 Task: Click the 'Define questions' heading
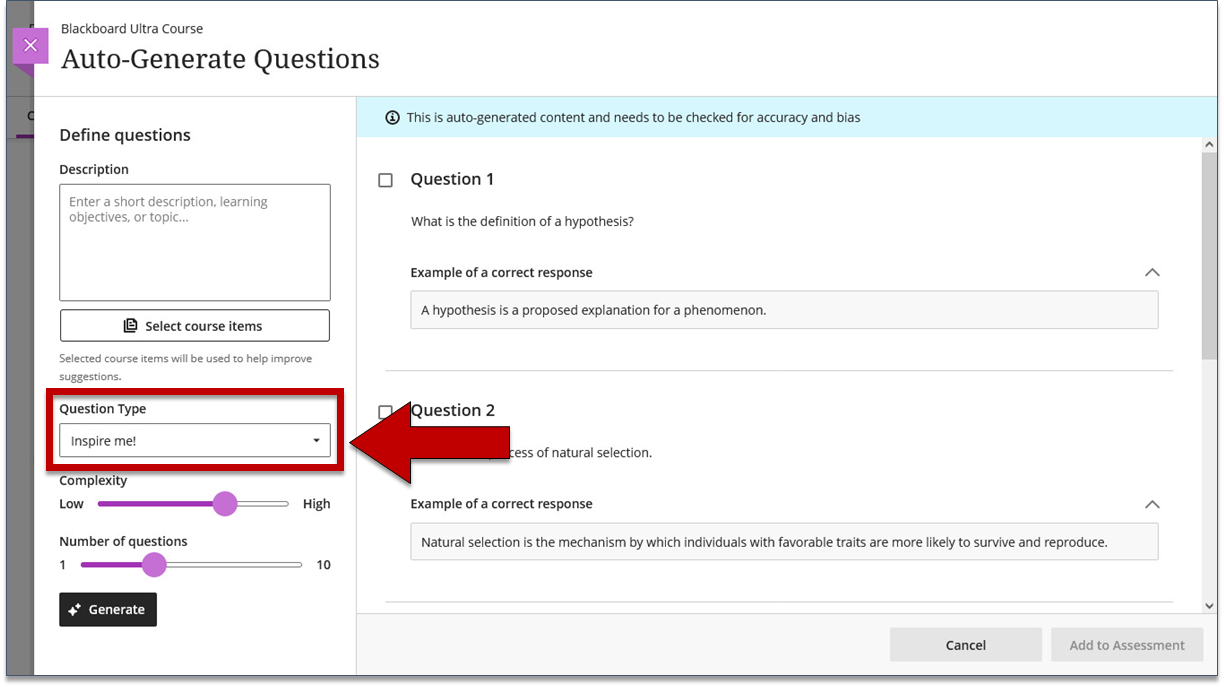pos(125,135)
